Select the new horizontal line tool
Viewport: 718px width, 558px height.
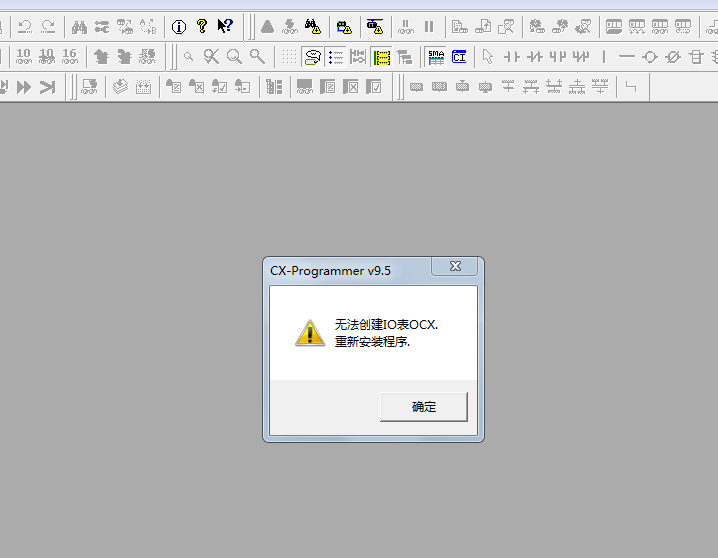tap(627, 57)
